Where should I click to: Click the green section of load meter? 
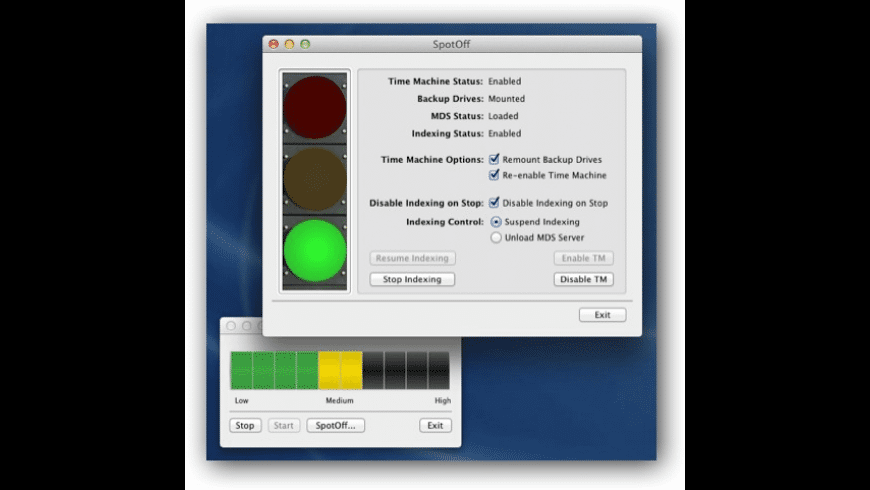[274, 370]
